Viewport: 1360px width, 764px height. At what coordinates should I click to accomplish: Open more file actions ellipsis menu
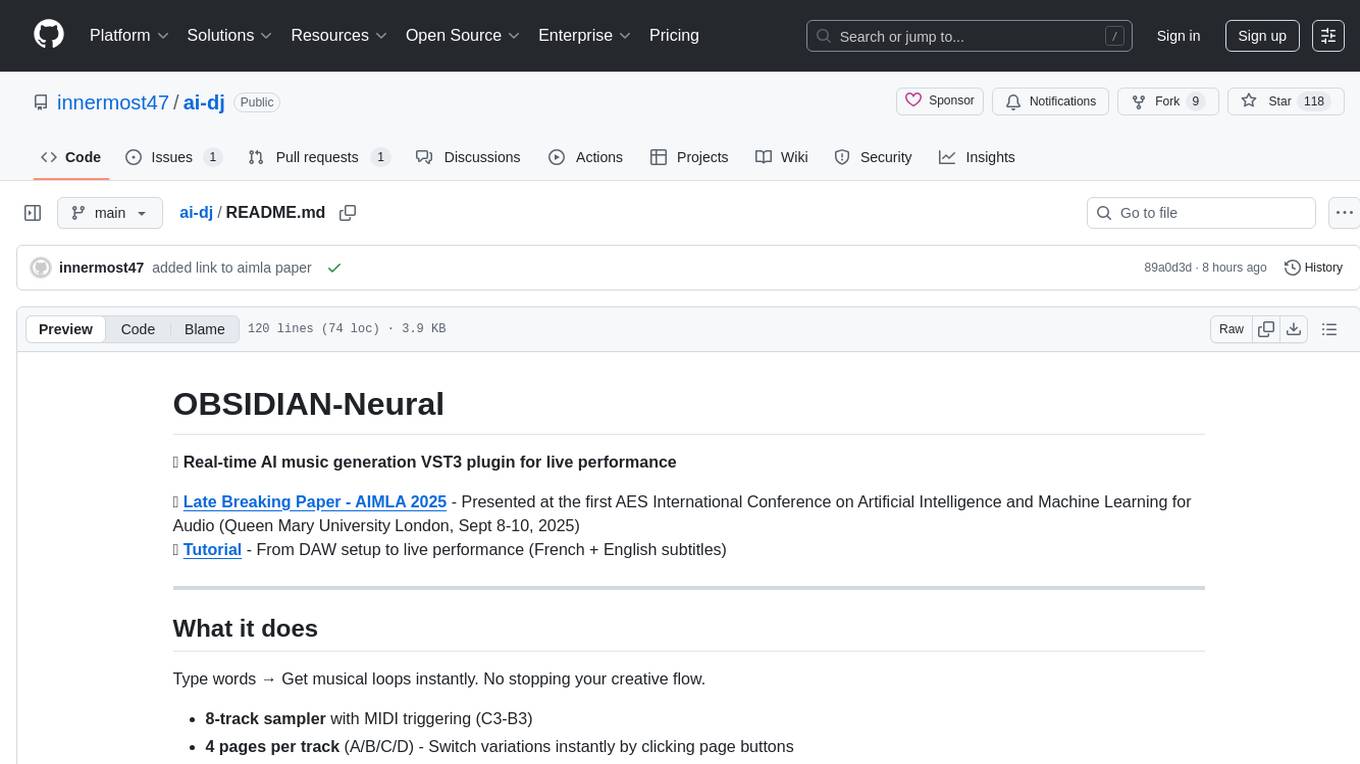pyautogui.click(x=1345, y=213)
